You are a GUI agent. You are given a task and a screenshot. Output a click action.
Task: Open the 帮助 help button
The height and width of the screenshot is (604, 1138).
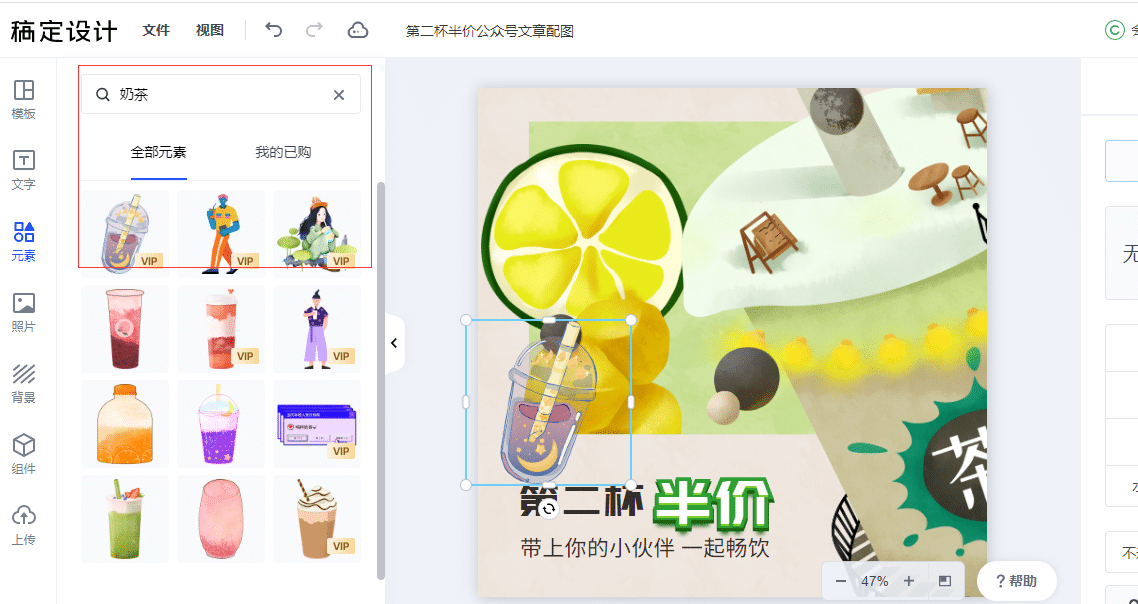[1016, 581]
